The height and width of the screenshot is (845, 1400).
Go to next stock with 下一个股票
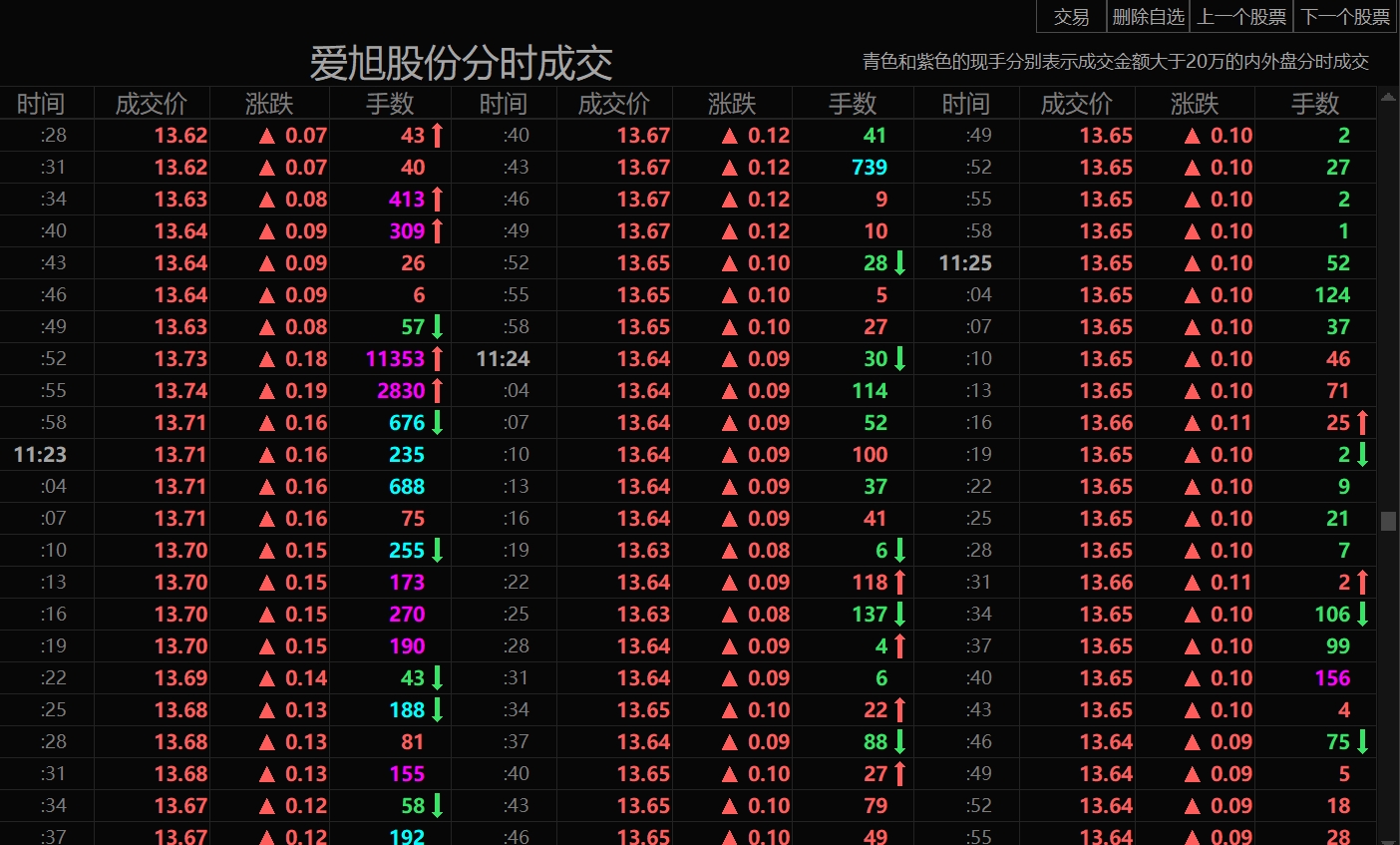pyautogui.click(x=1345, y=17)
